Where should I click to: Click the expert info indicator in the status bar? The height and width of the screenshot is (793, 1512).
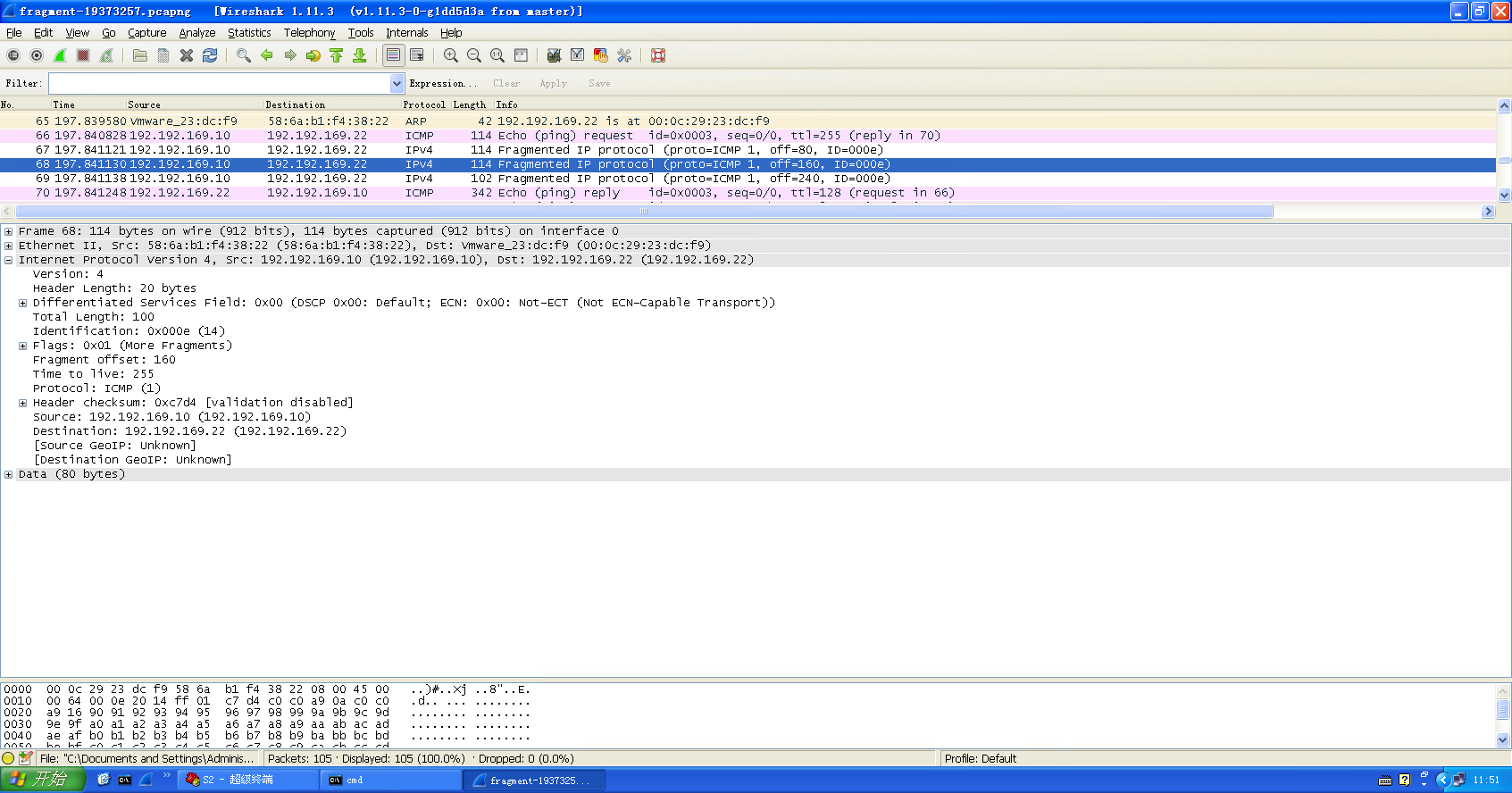coord(9,758)
